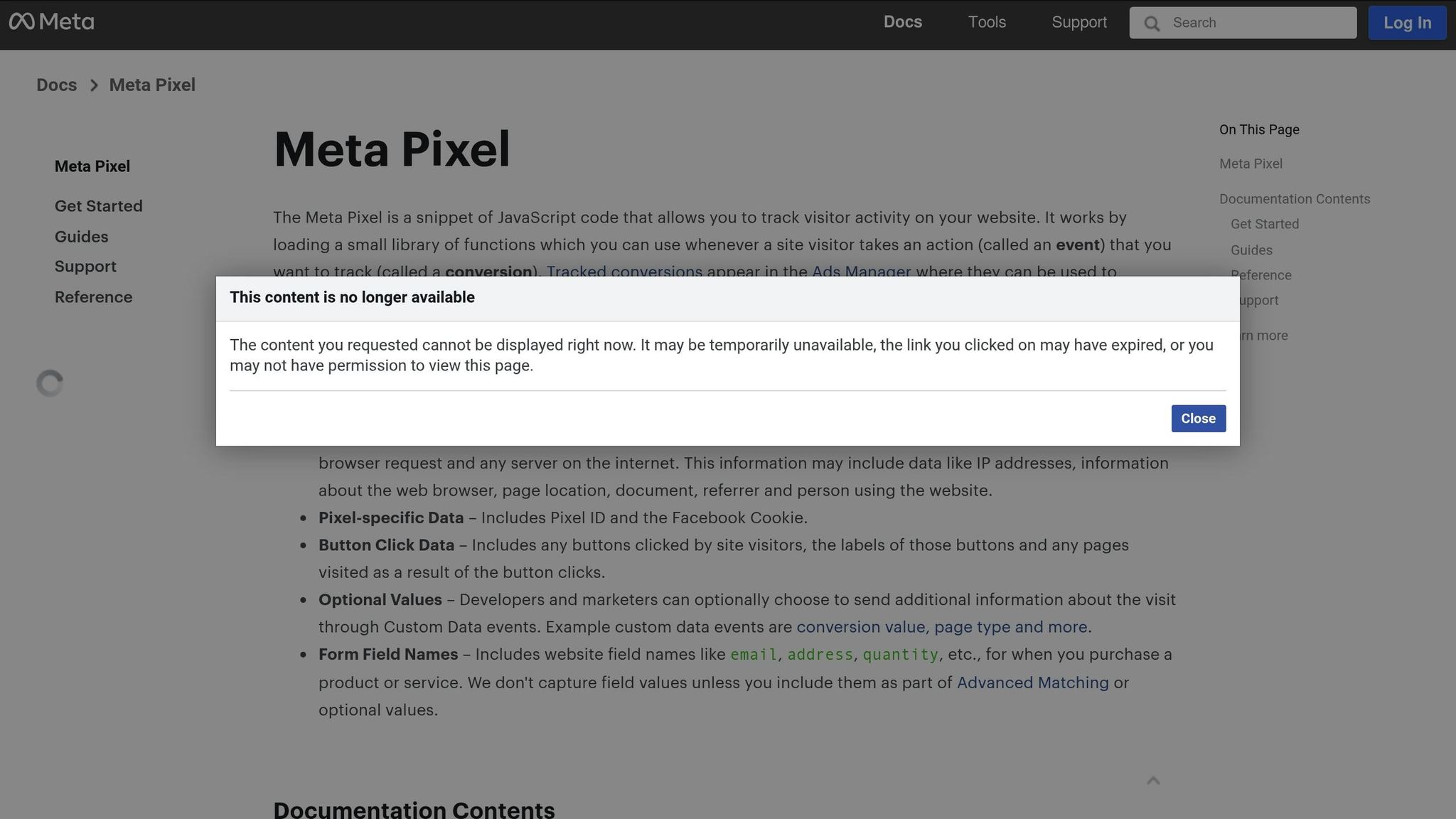Open the Tracked conversions link

pos(625,272)
